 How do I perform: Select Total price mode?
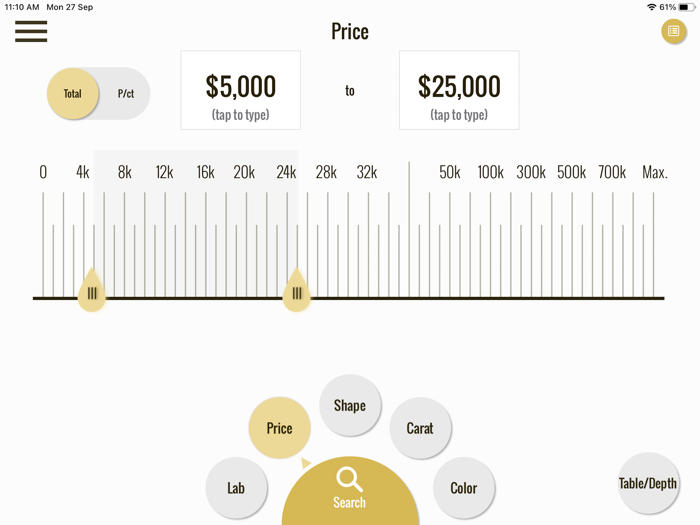[x=73, y=94]
